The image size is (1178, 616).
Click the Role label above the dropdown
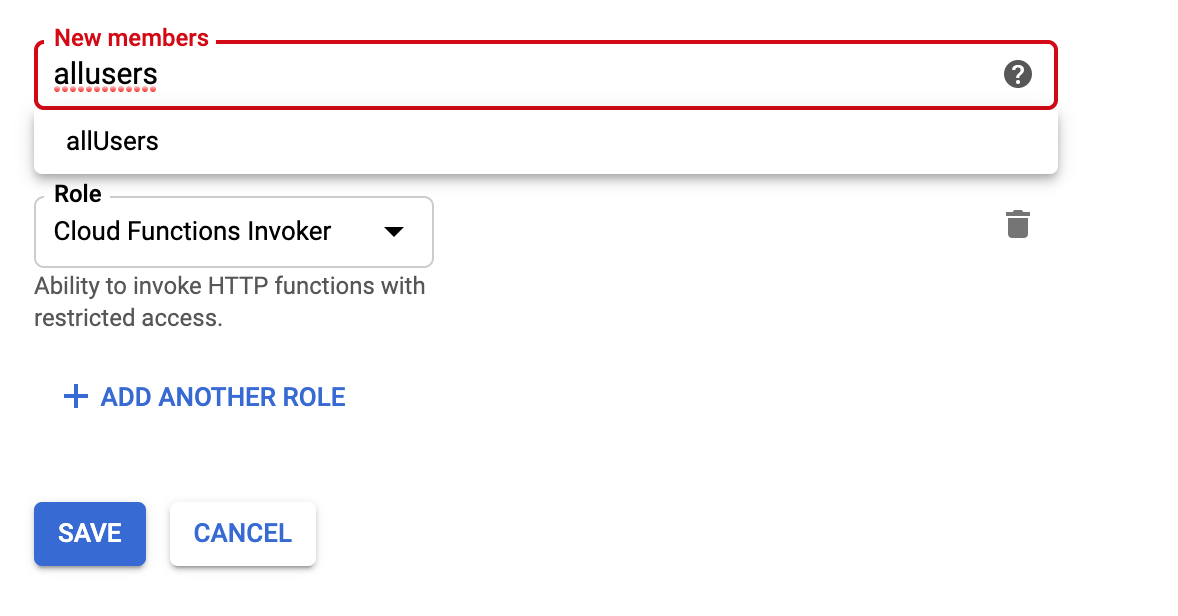[x=78, y=194]
